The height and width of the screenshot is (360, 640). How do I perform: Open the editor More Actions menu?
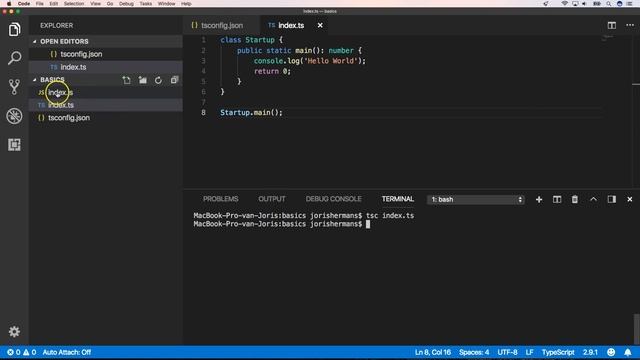click(630, 25)
